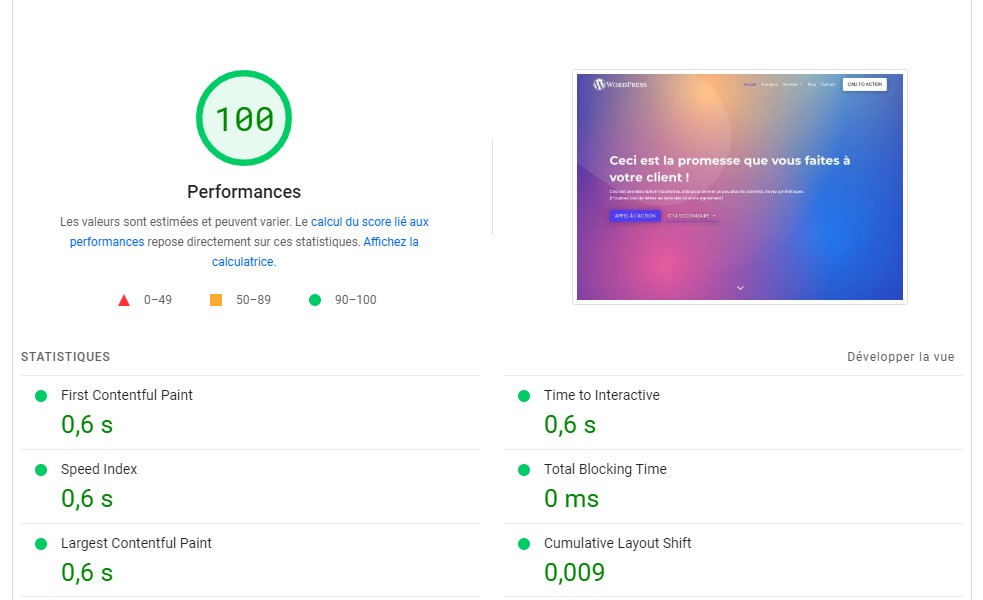Select the Accueil menu item
This screenshot has width=983, height=600.
pyautogui.click(x=749, y=84)
